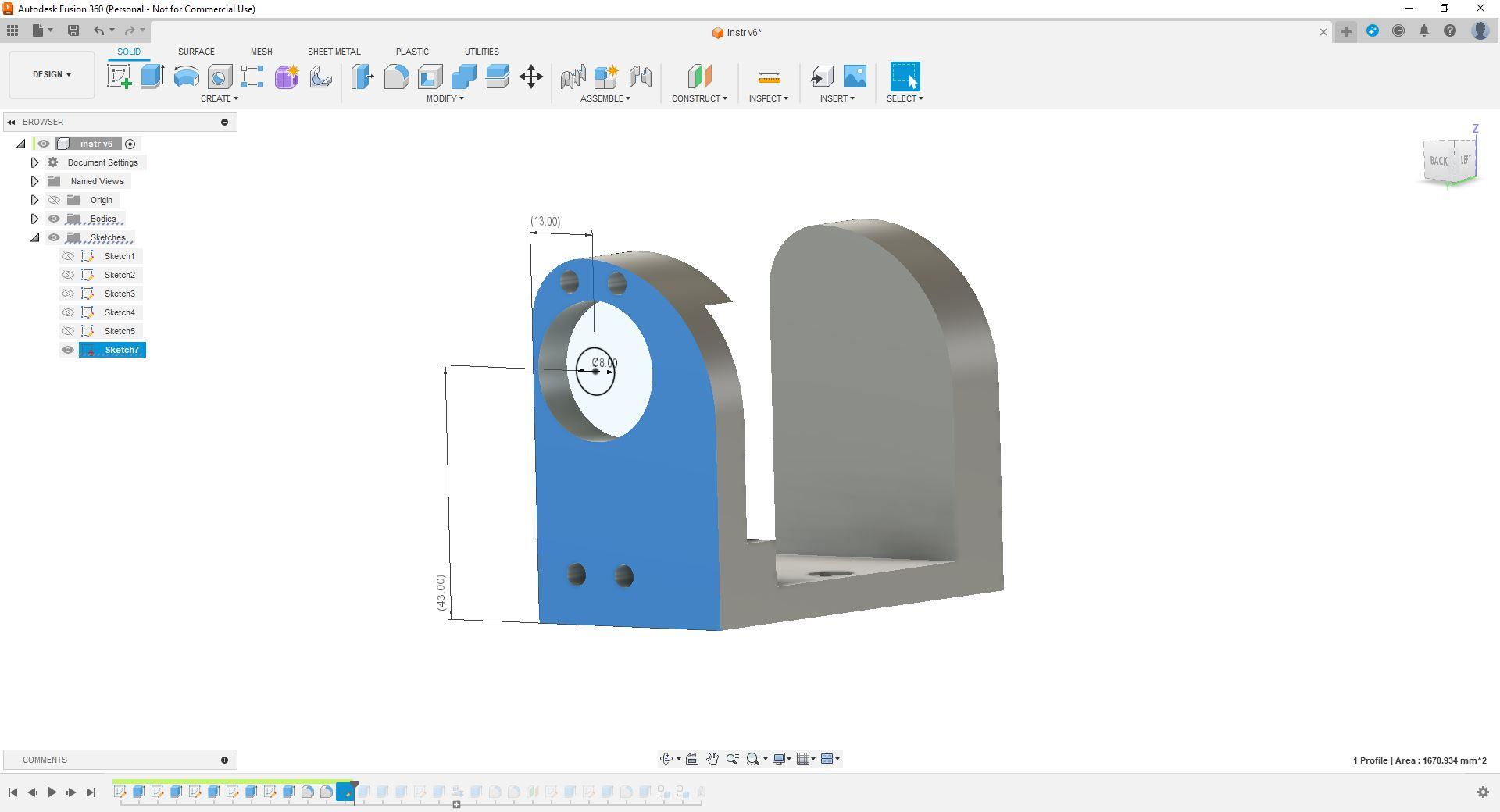Open the purple Create Form tool

pyautogui.click(x=287, y=77)
